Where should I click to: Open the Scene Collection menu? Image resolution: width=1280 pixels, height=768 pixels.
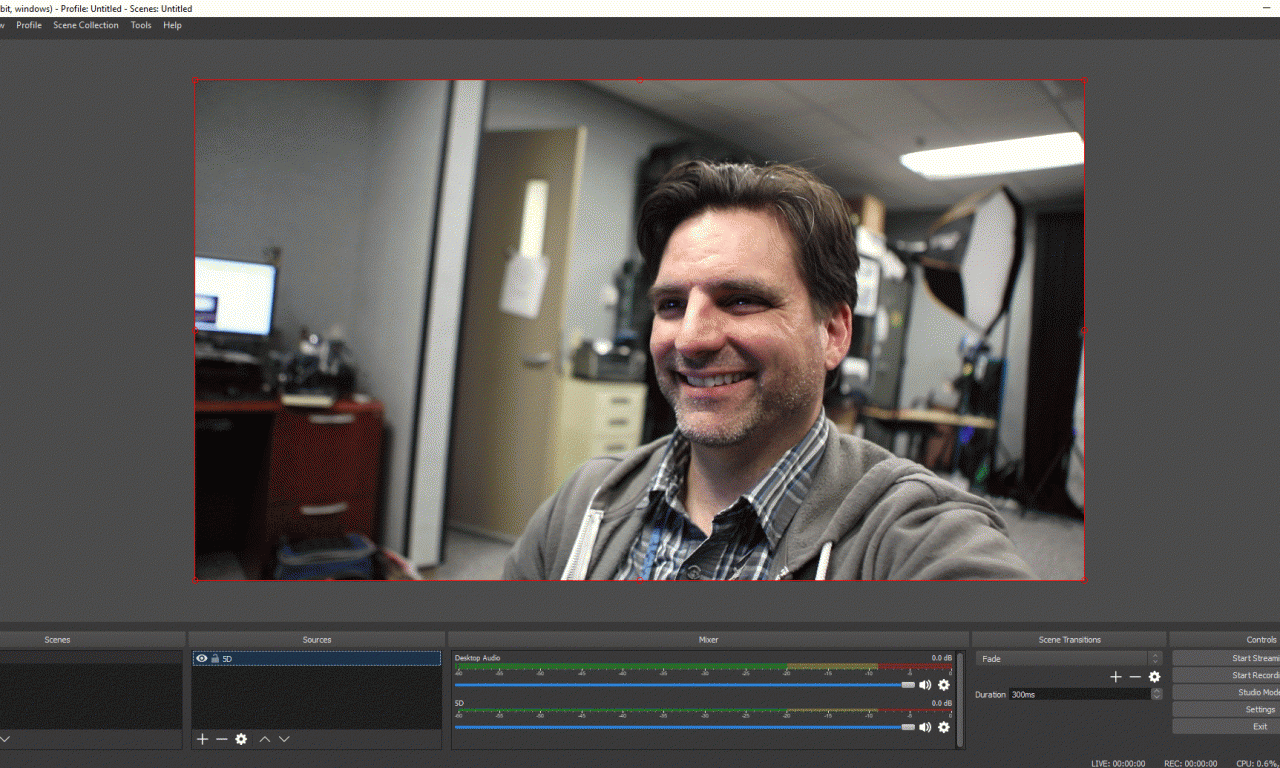[x=86, y=25]
